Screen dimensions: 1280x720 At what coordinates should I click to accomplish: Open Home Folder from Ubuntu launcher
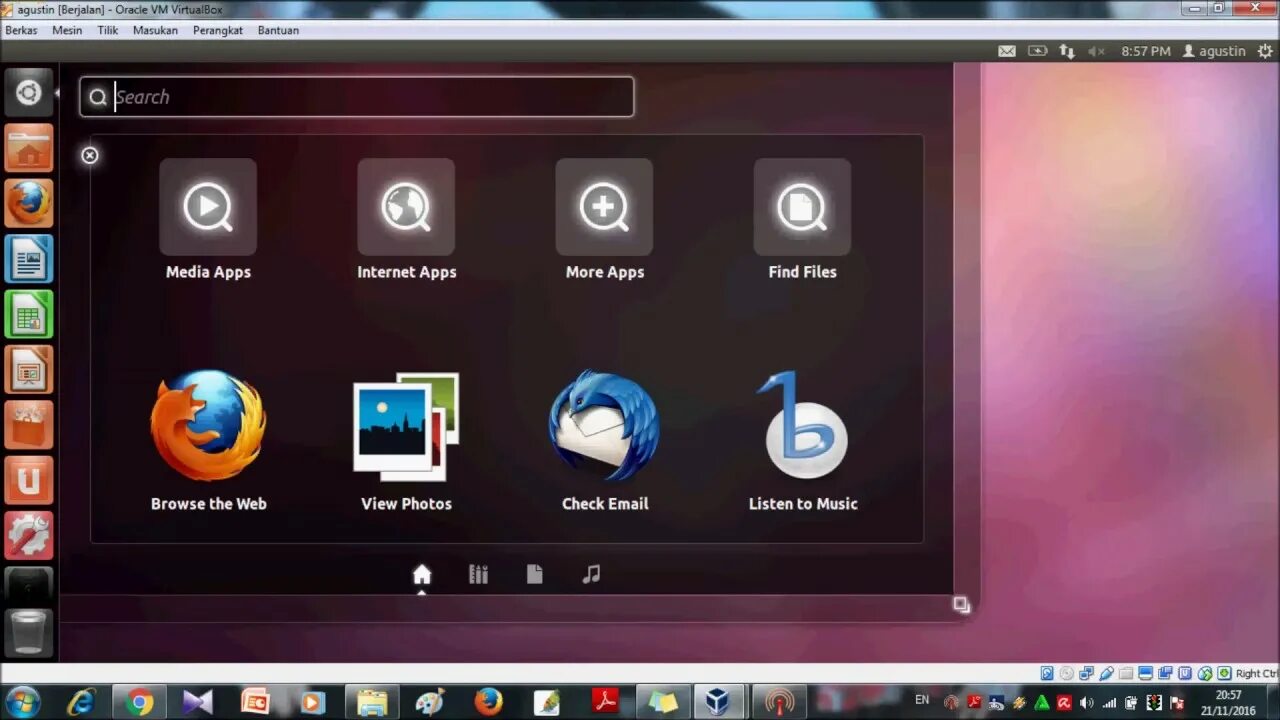(29, 148)
